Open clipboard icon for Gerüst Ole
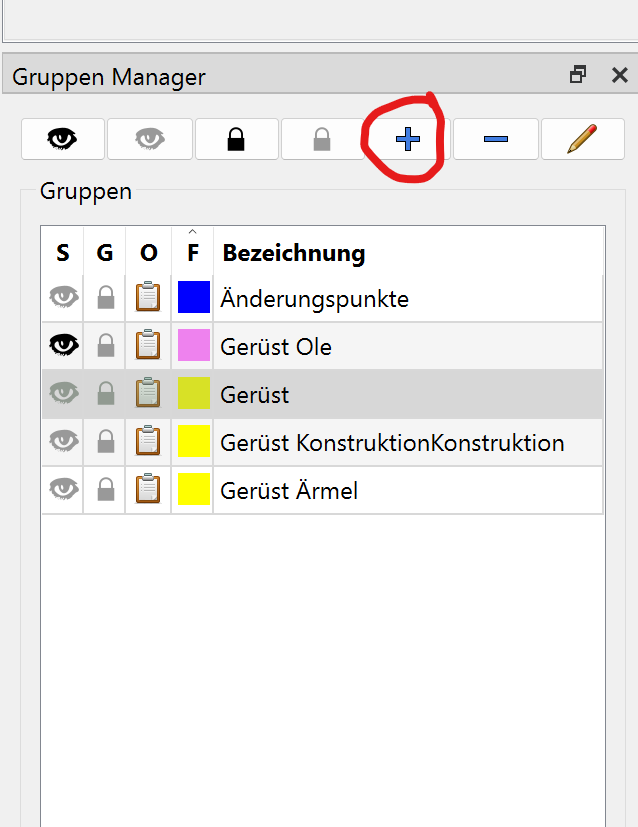This screenshot has height=827, width=638. [148, 346]
